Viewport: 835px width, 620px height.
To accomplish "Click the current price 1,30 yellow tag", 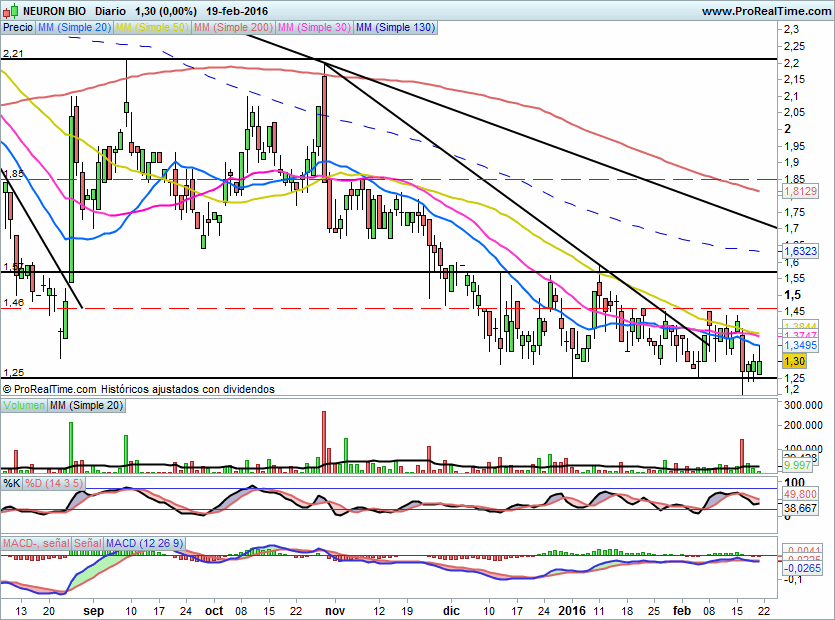I will [794, 361].
